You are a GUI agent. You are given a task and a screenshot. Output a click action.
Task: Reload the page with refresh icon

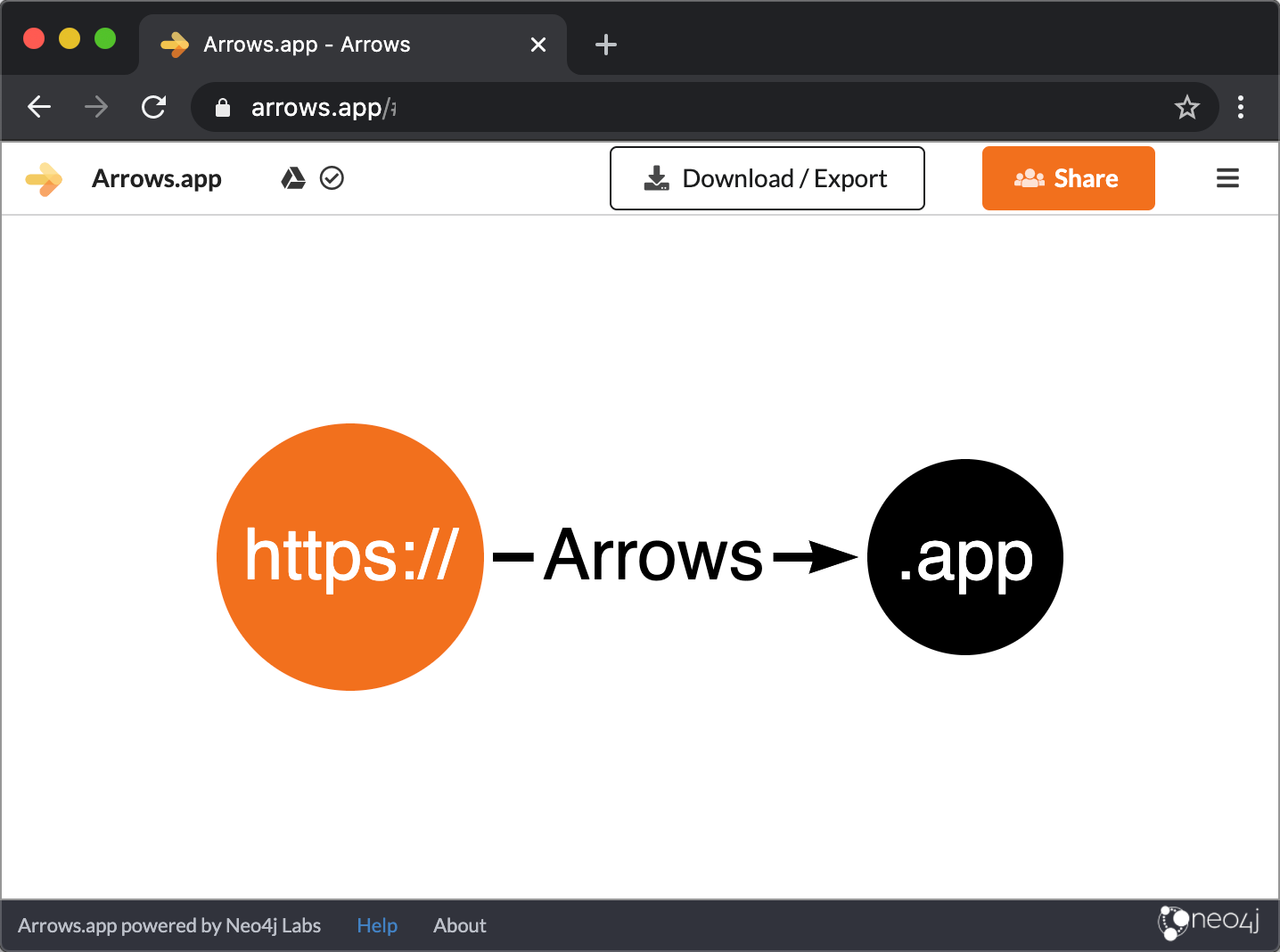154,107
